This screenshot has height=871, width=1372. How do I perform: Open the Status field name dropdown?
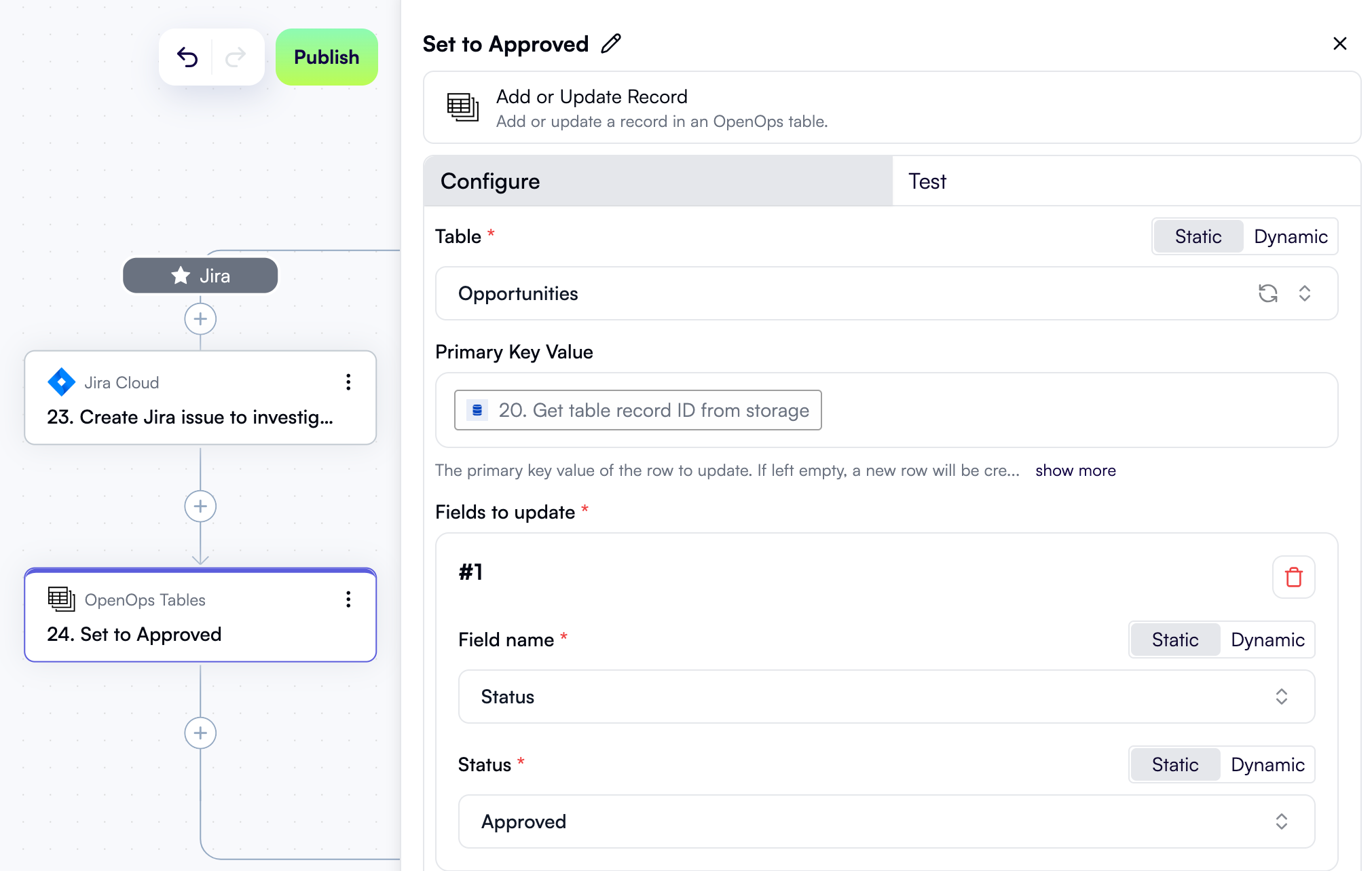(1281, 697)
